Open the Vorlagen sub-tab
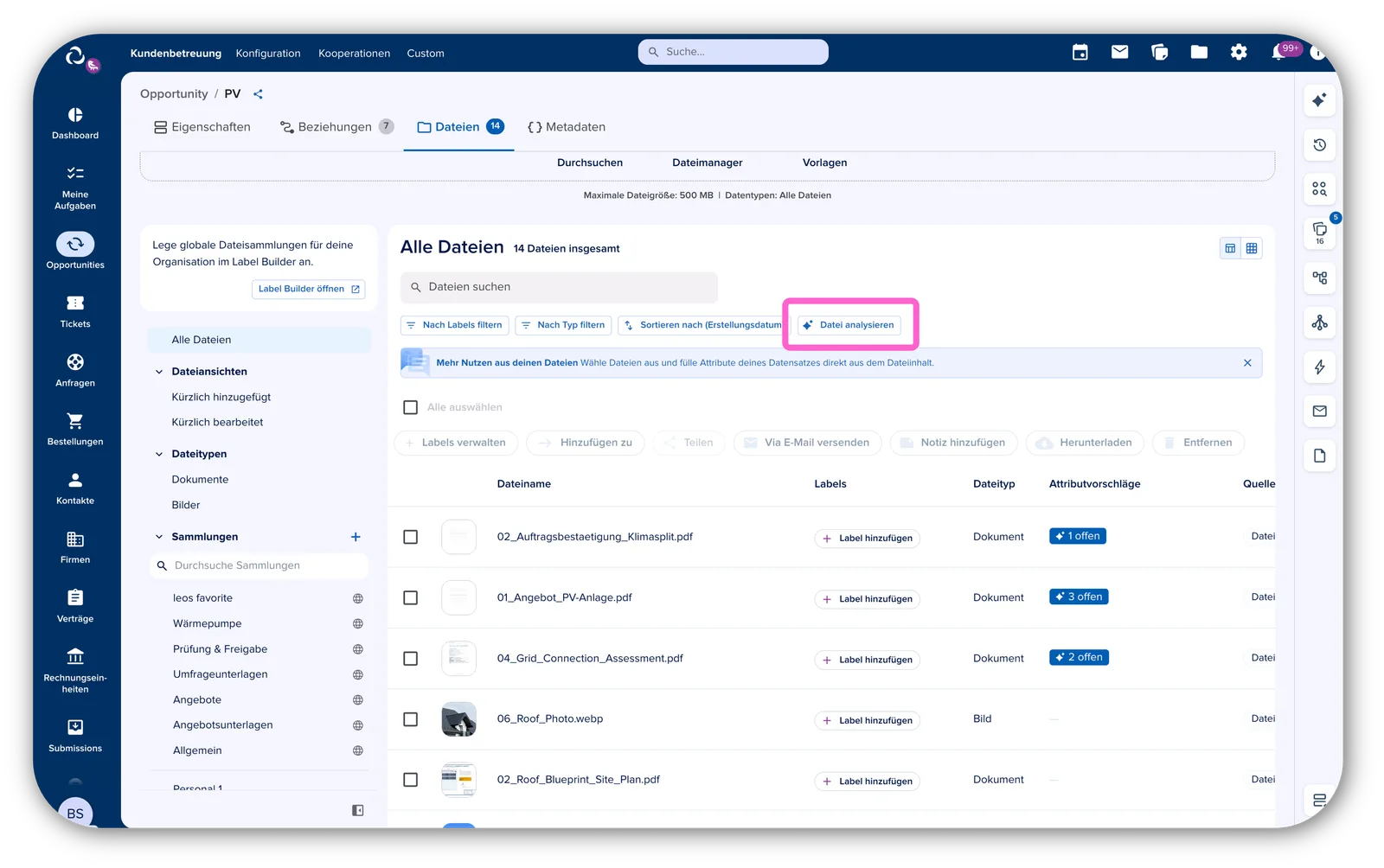Screen dimensions: 1384x868 824,163
